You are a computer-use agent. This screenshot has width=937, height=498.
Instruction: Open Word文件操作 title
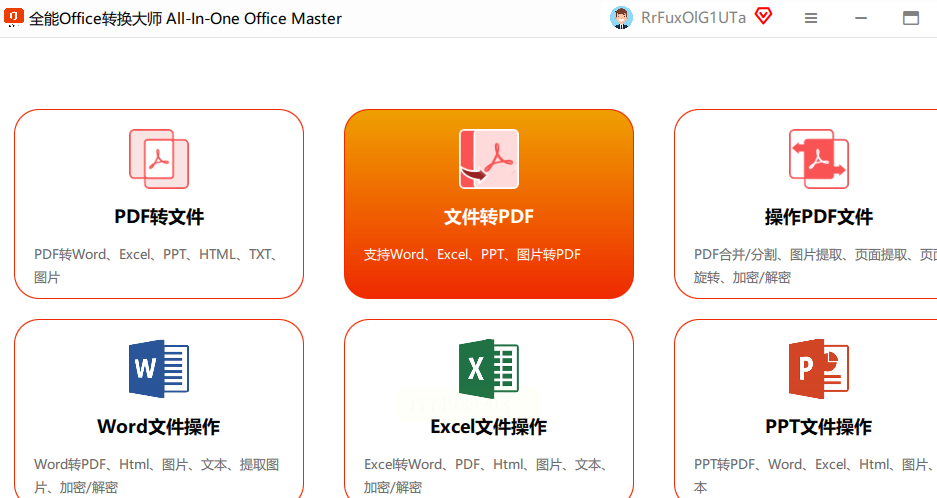[x=159, y=426]
